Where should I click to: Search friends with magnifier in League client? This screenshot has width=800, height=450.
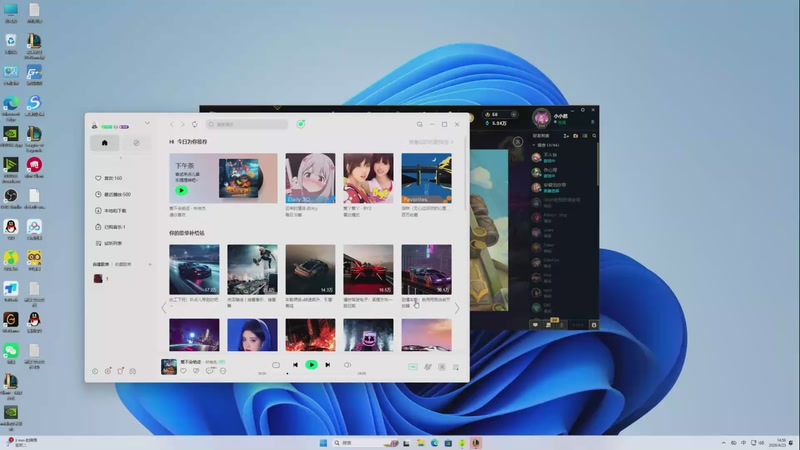click(x=594, y=136)
